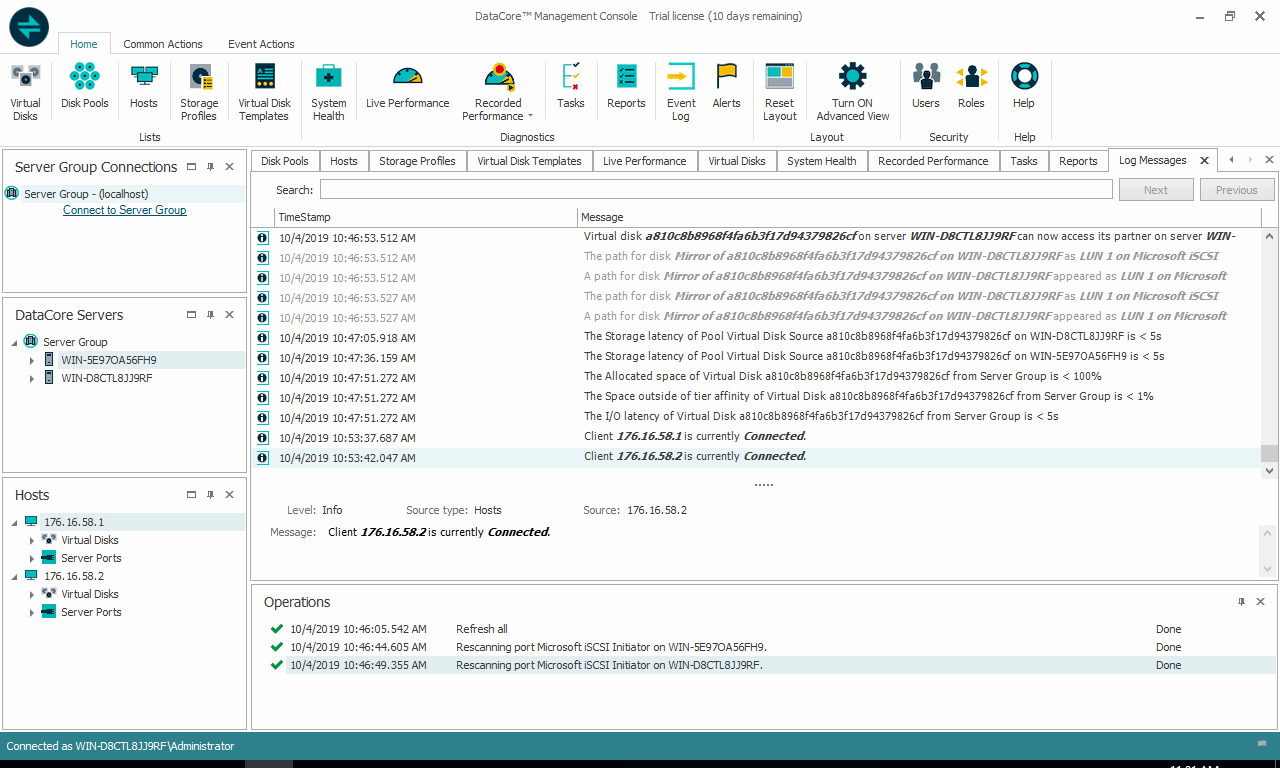Click the Next search button
This screenshot has height=768, width=1280.
1156,190
